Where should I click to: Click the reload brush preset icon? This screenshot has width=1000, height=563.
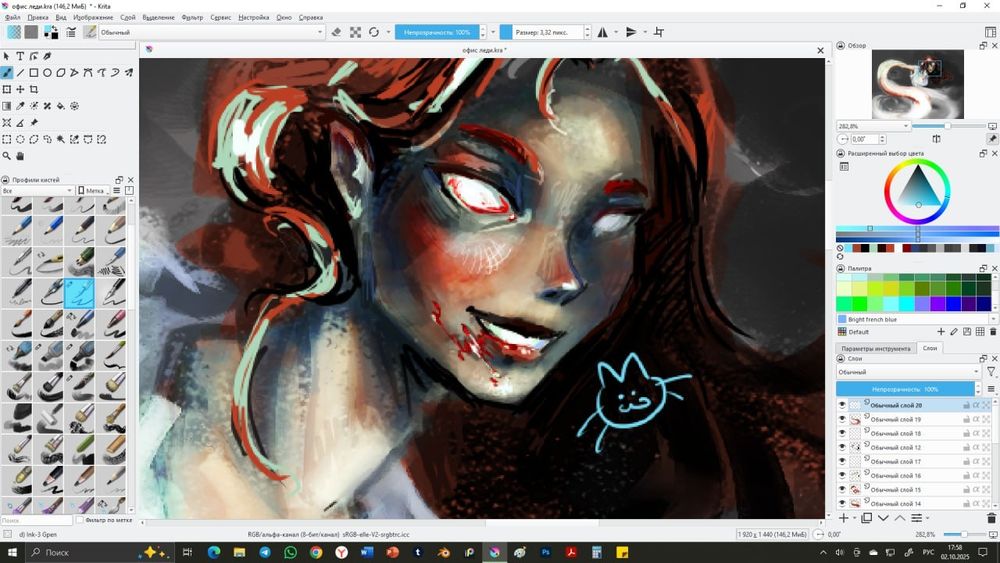click(374, 32)
